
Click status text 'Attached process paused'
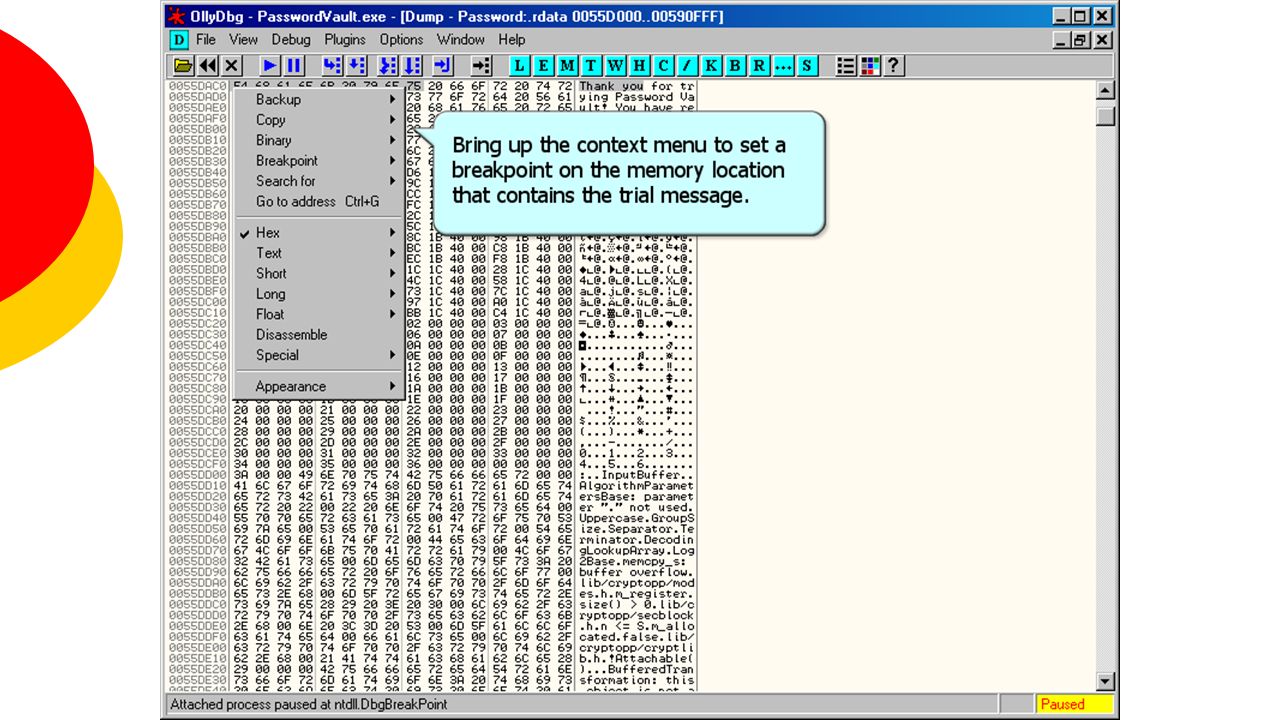coord(307,704)
